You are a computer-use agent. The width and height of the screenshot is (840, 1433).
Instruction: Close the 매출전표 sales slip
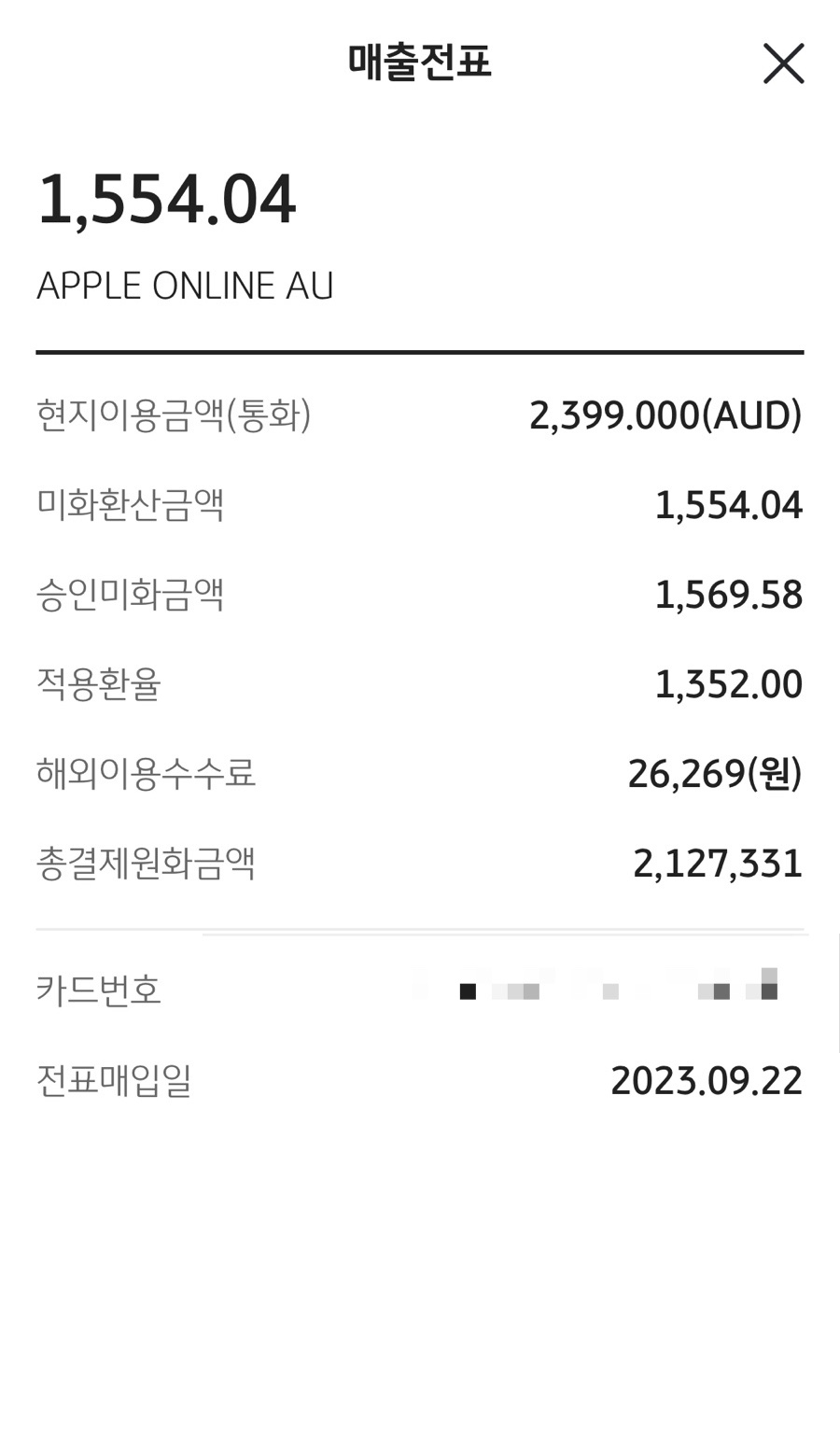click(x=783, y=63)
